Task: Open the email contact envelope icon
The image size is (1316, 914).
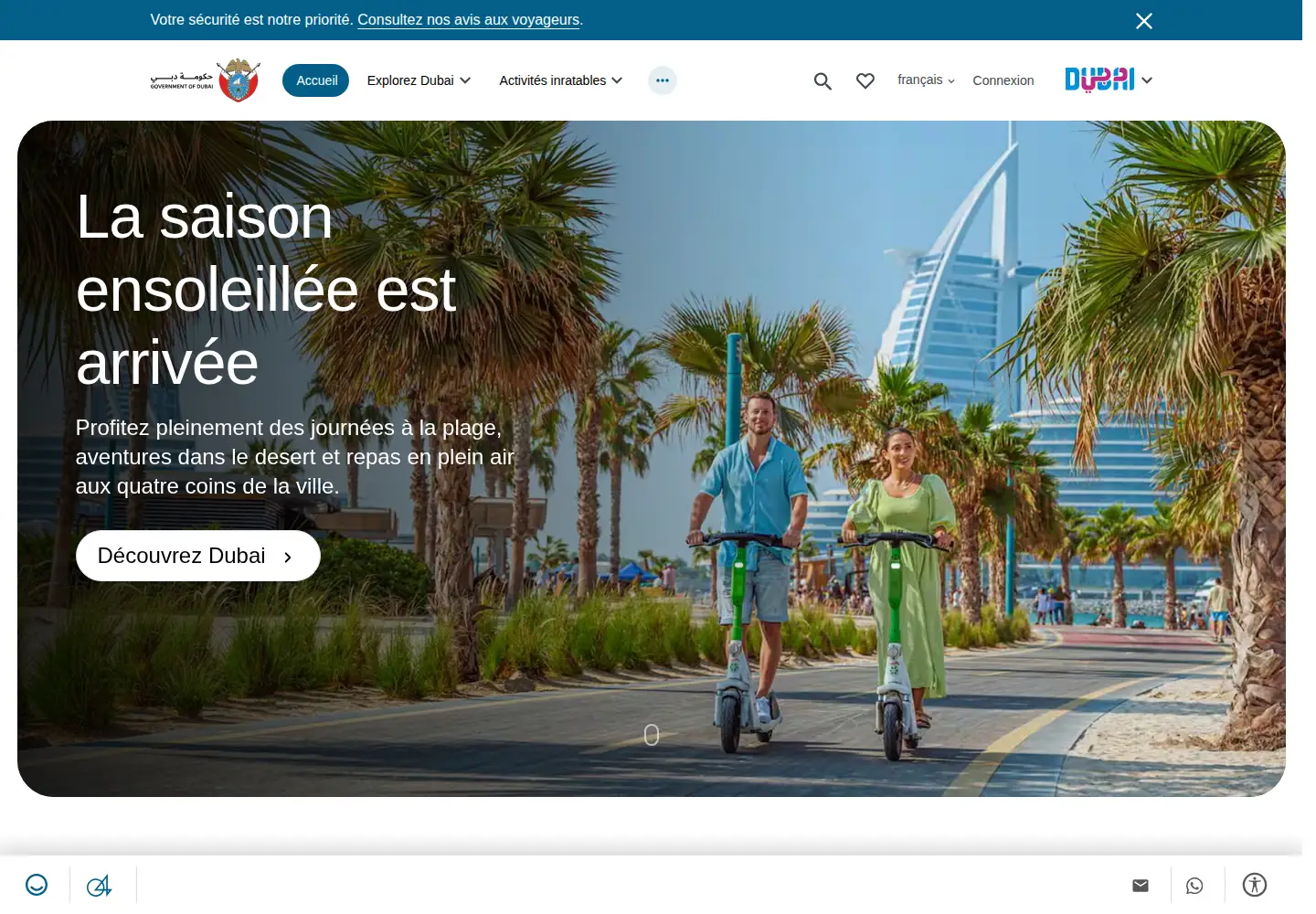Action: pos(1141,885)
